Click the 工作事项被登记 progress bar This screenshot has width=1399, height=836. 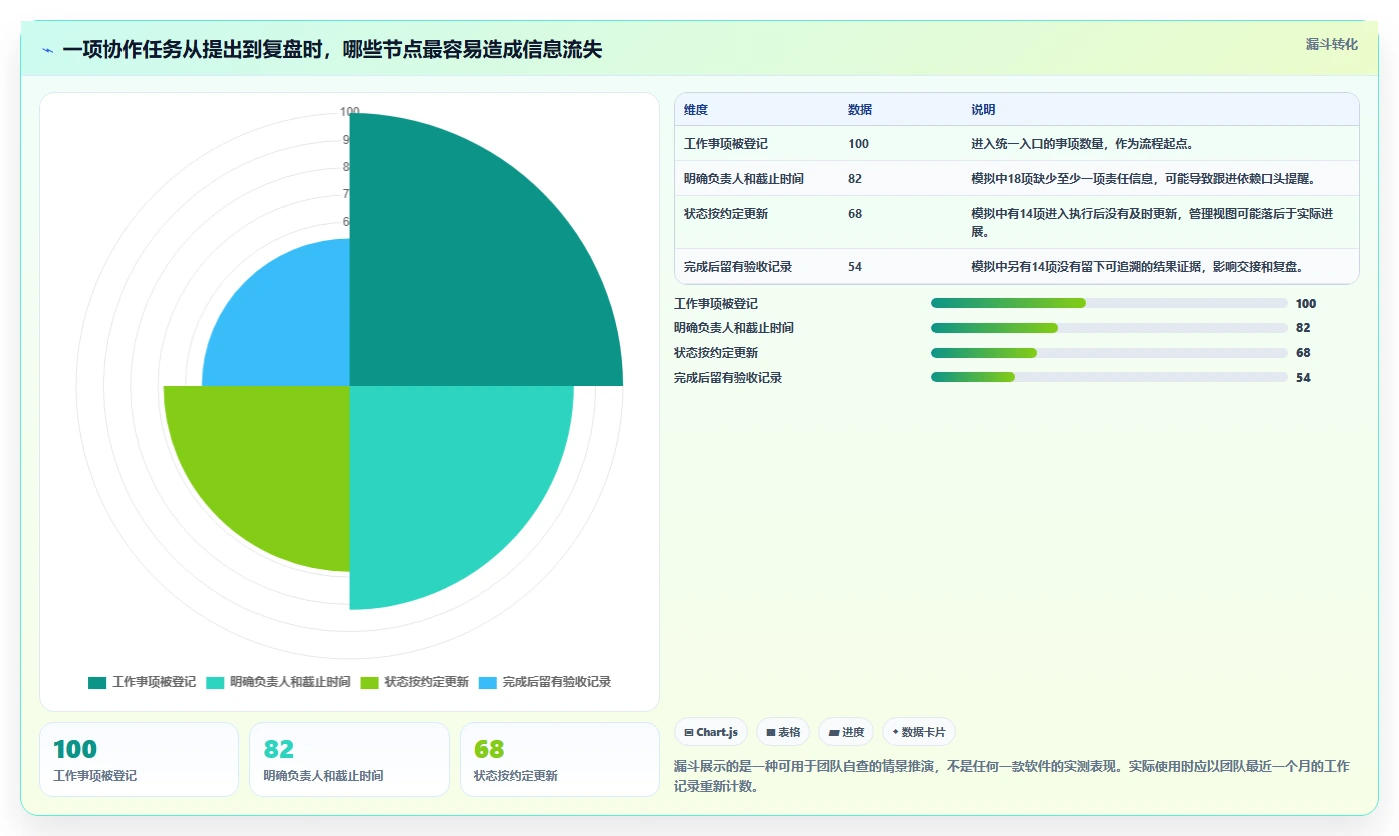(1109, 303)
